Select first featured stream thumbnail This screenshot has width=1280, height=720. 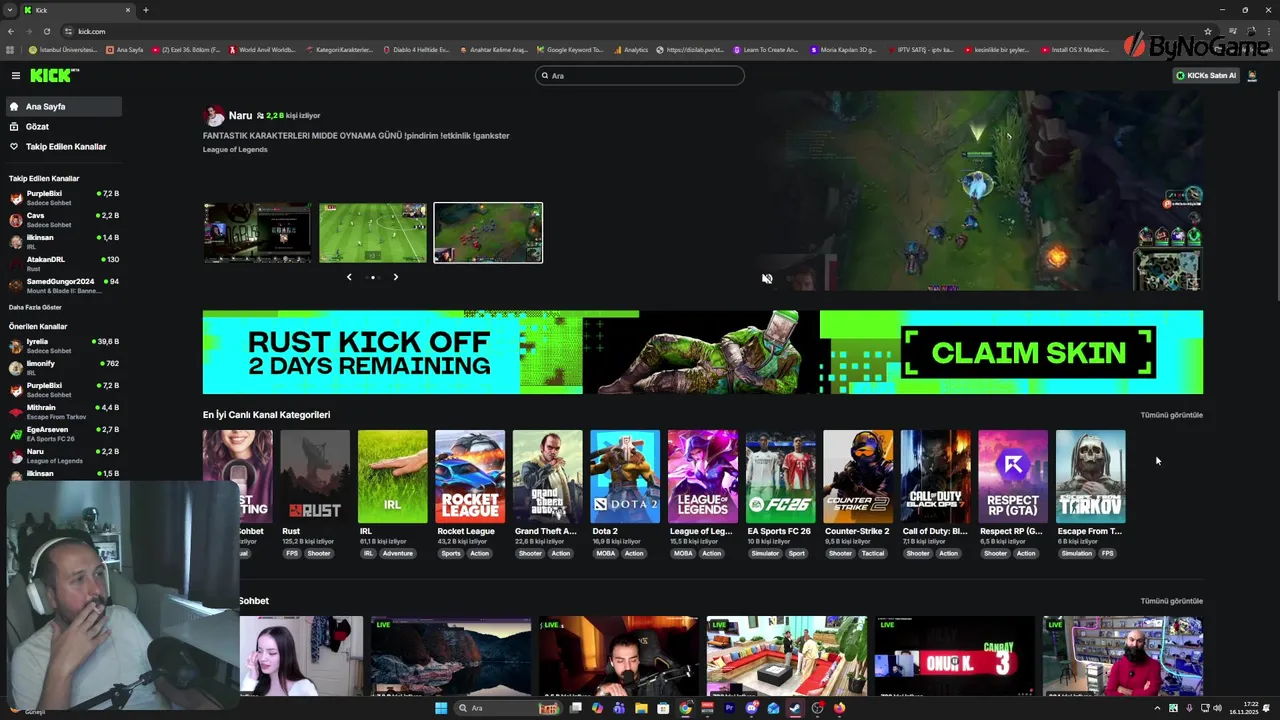[x=258, y=233]
